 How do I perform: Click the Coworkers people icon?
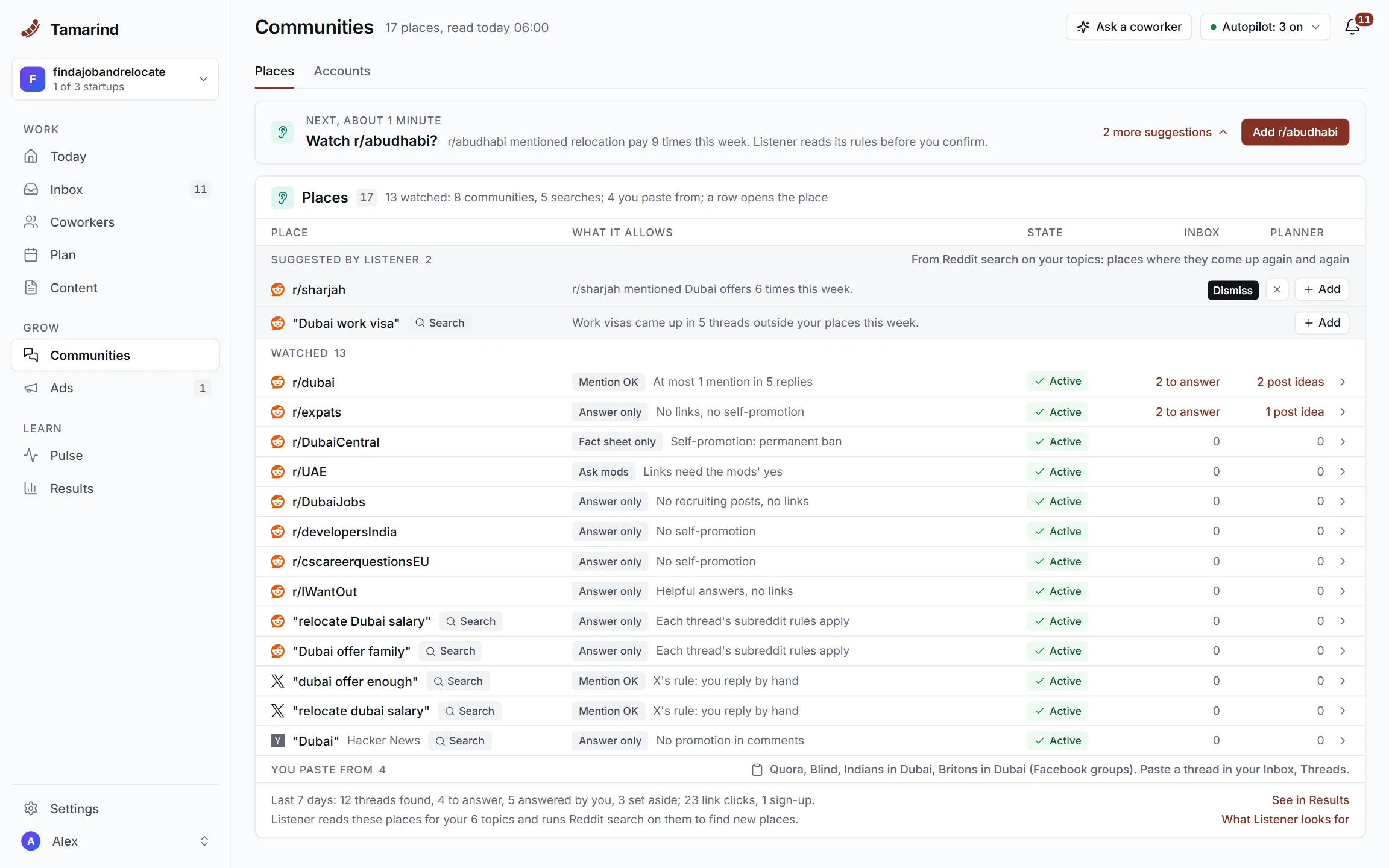pyautogui.click(x=31, y=222)
